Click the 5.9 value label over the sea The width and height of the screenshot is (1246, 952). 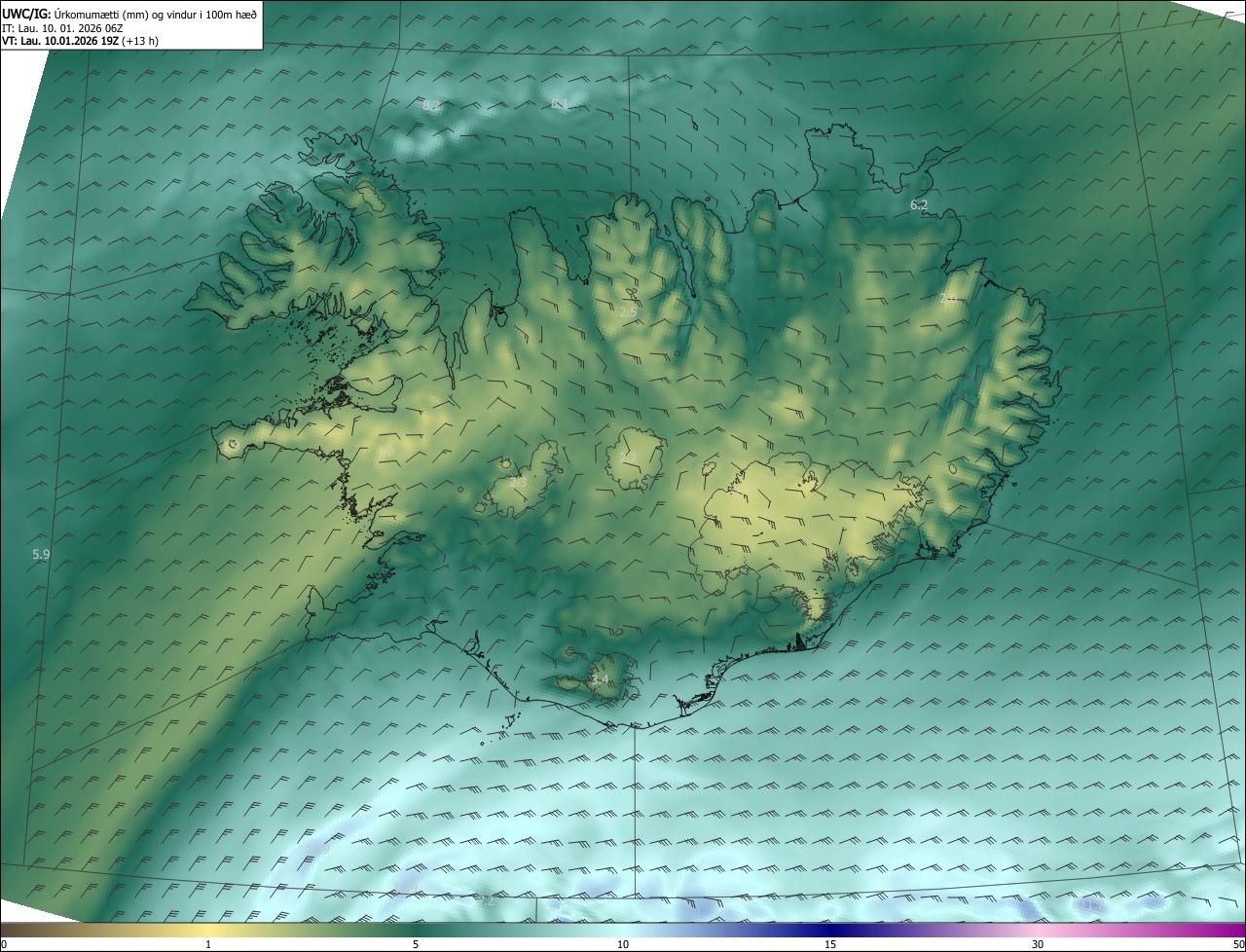41,554
